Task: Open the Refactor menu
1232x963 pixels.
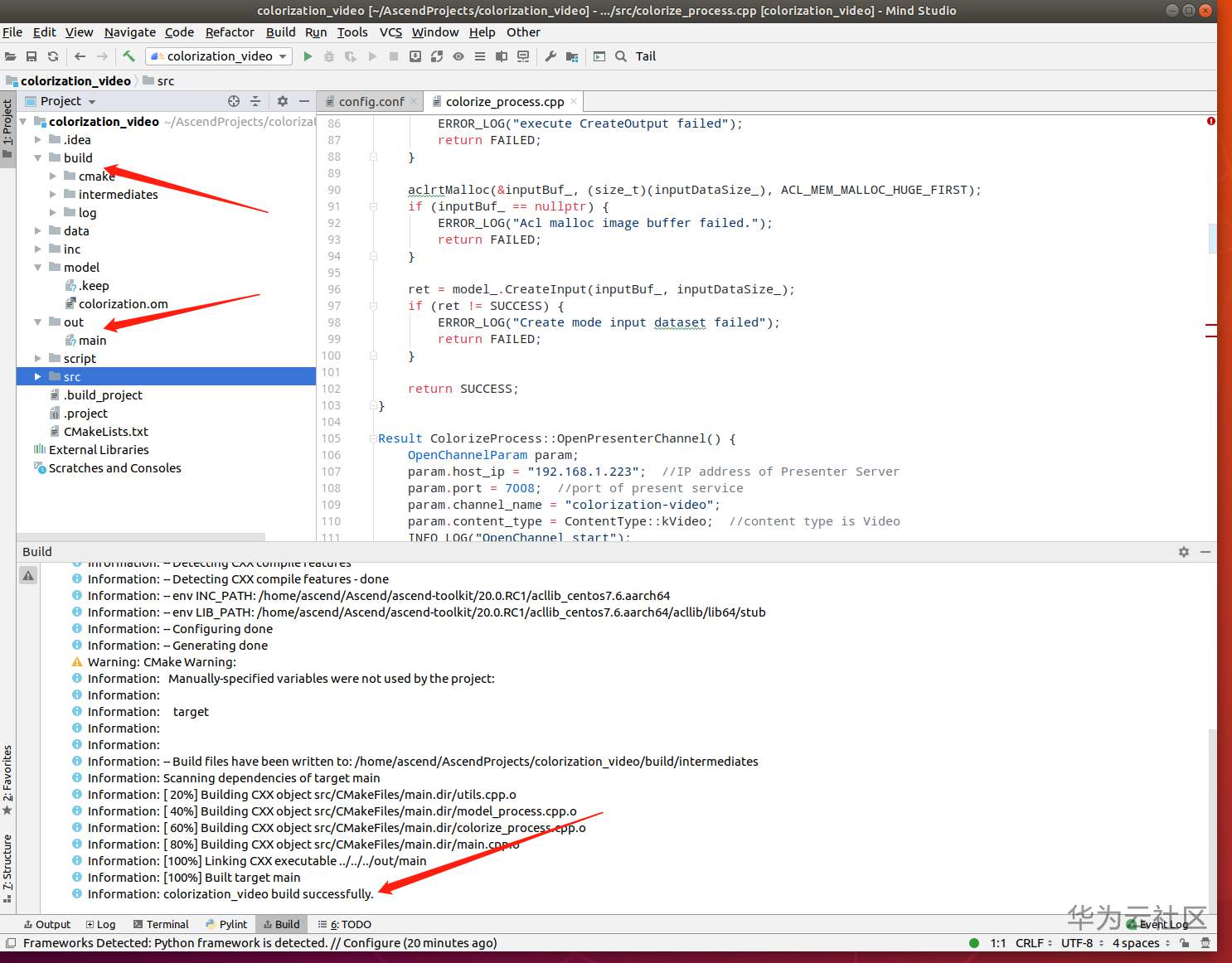Action: pos(230,32)
